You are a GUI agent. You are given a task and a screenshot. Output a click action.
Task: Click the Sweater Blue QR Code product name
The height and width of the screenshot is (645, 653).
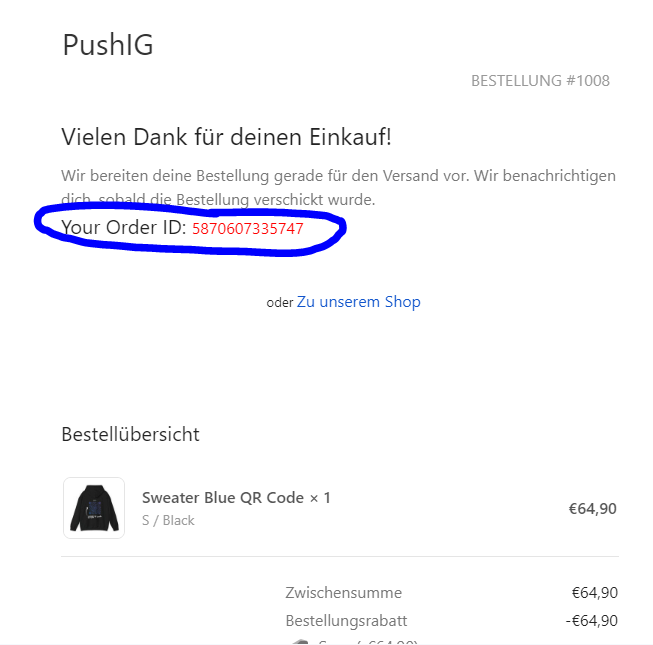coord(223,498)
